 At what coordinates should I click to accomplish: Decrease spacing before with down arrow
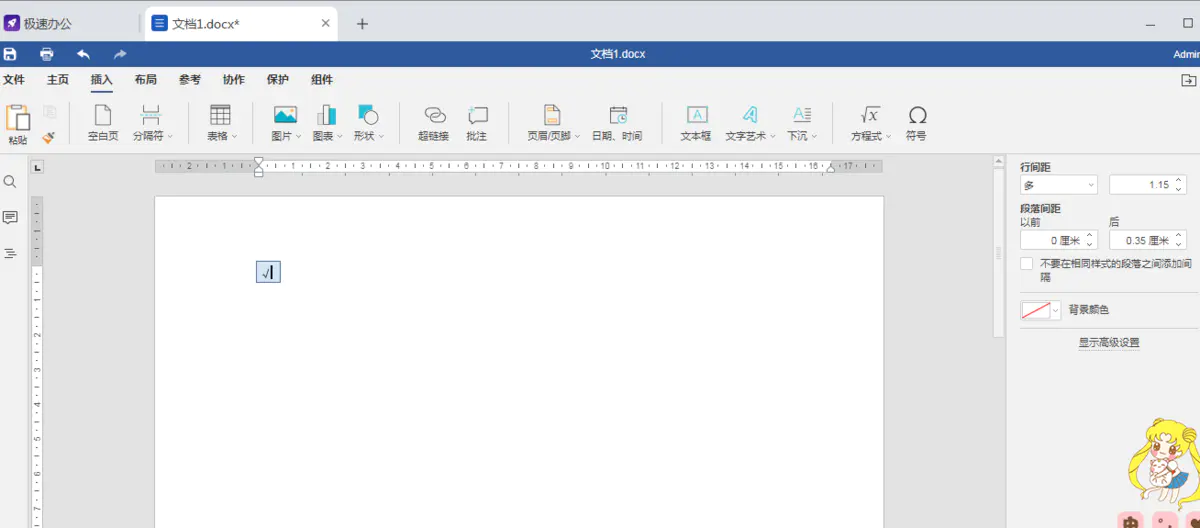pos(1091,245)
